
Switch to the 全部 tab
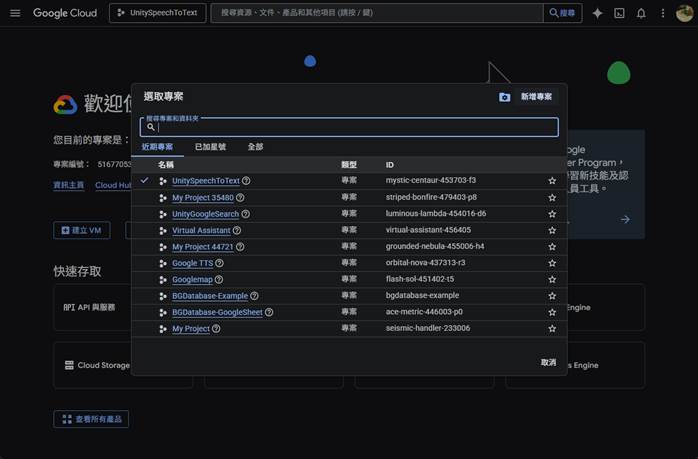pos(255,147)
